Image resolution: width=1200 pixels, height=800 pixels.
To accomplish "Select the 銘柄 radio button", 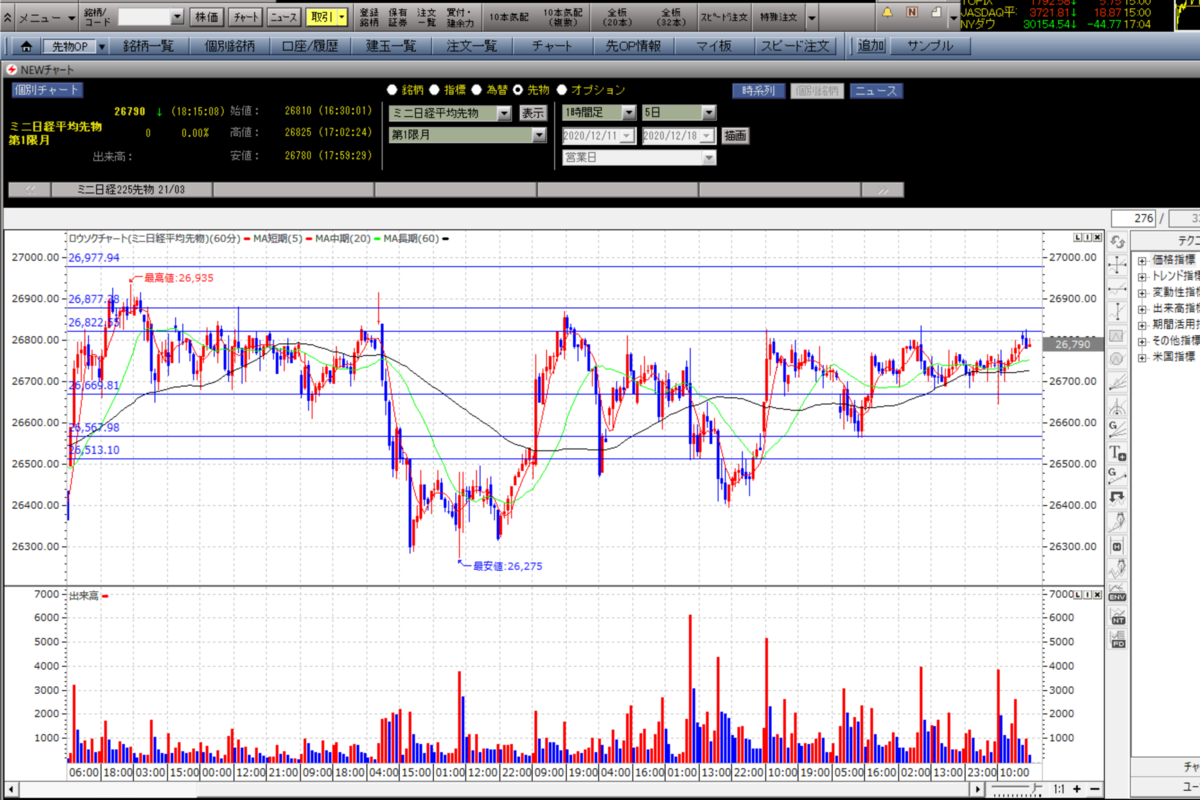I will coord(394,90).
